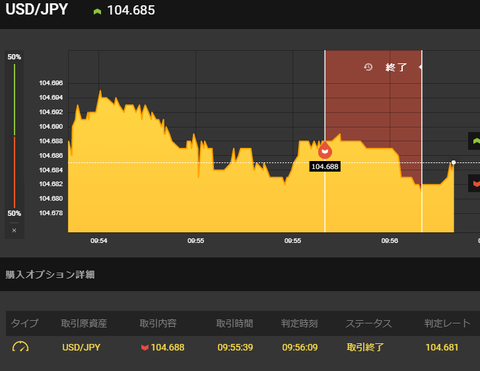Click the green up arrow beside 104.685

pyautogui.click(x=97, y=12)
